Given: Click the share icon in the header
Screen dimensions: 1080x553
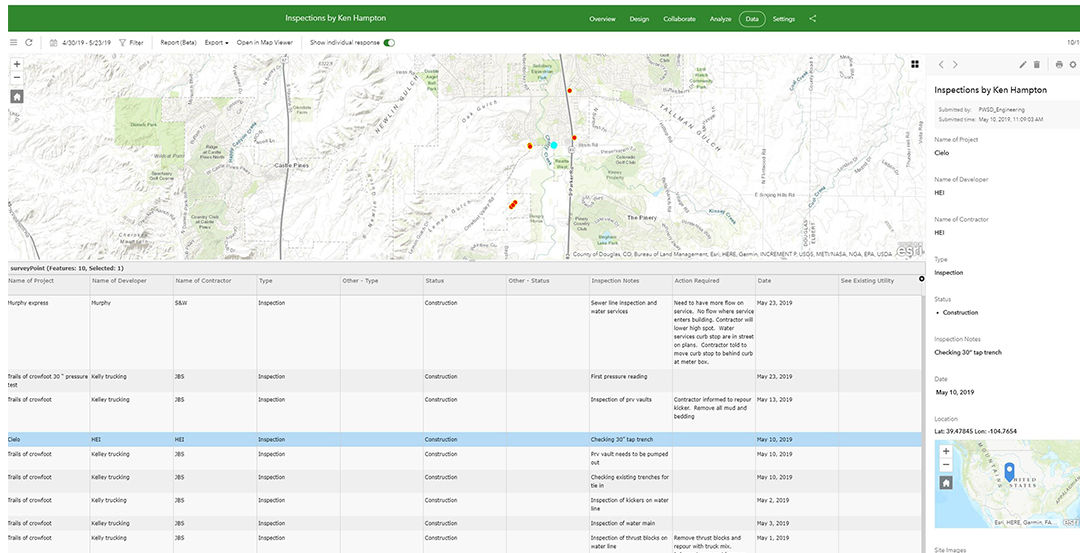Looking at the screenshot, I should coord(813,19).
